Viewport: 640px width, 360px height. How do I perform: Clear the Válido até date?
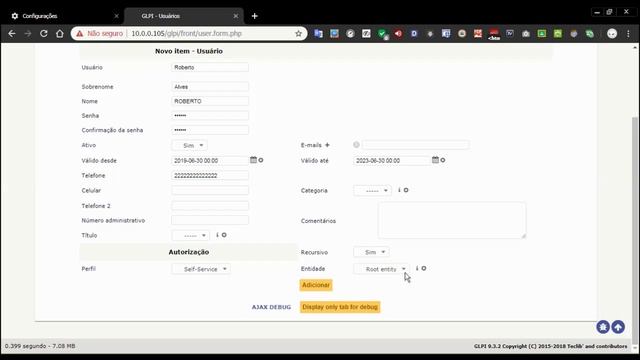point(443,160)
